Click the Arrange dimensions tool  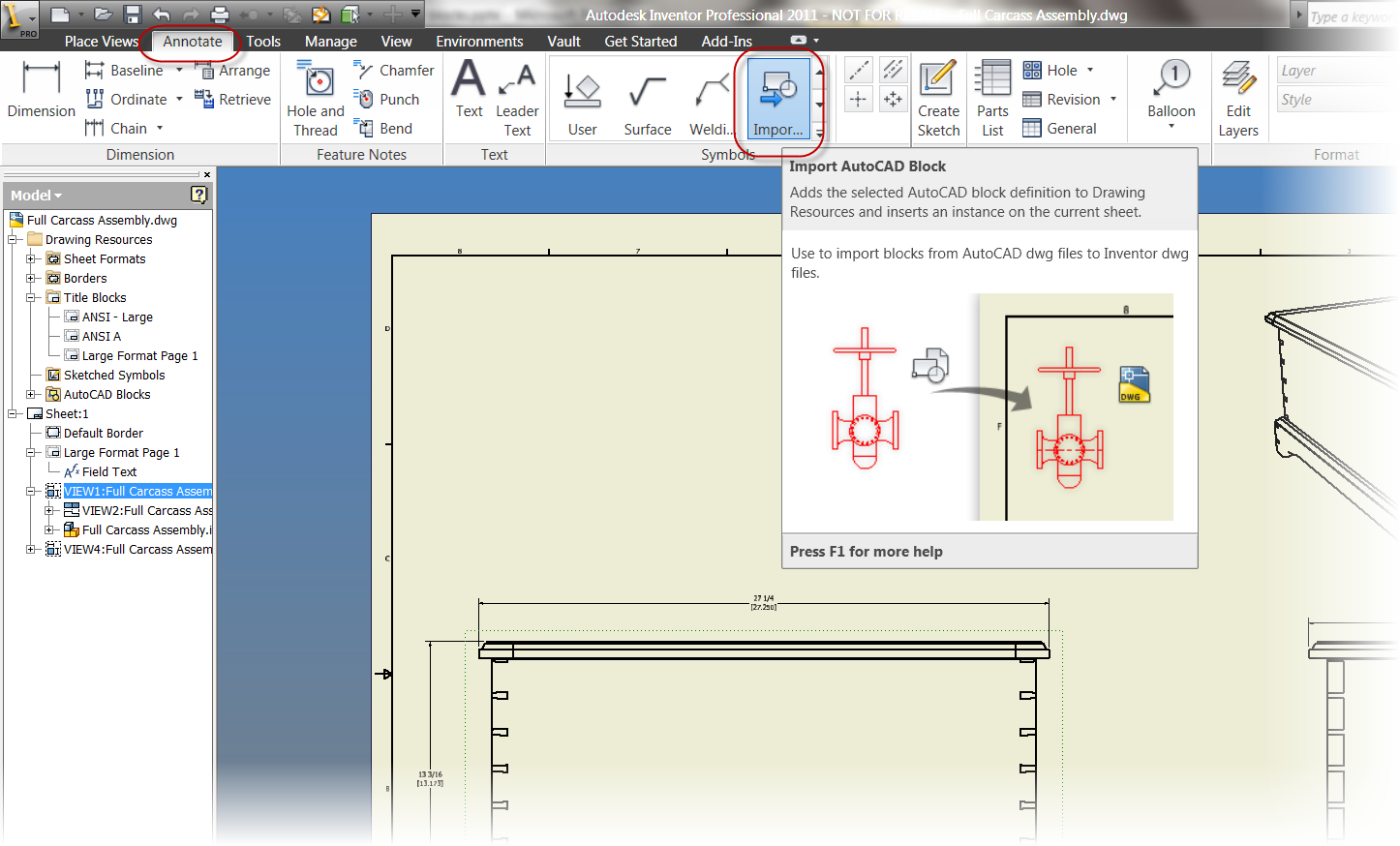tap(232, 70)
